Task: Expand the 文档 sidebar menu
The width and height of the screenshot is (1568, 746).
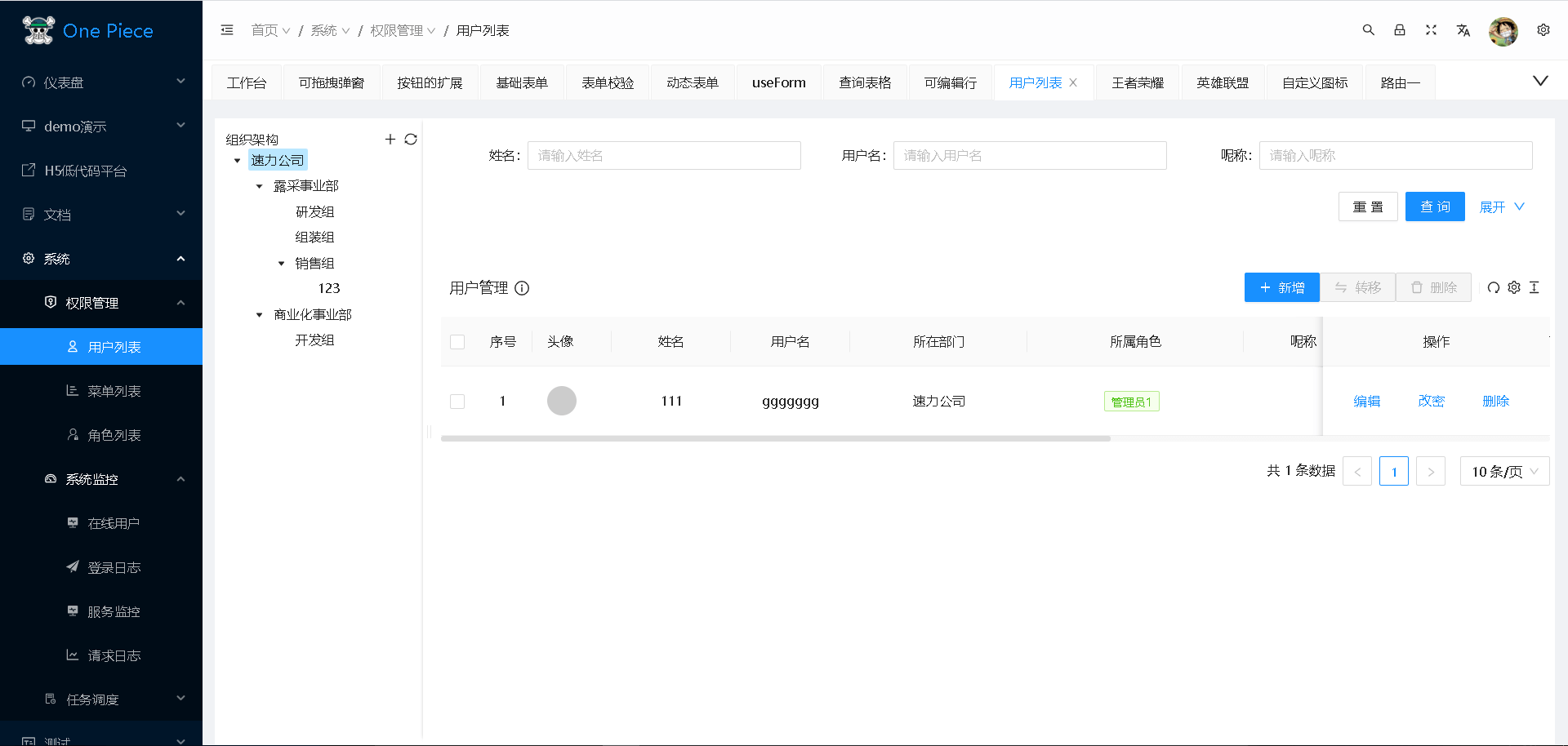Action: click(101, 215)
